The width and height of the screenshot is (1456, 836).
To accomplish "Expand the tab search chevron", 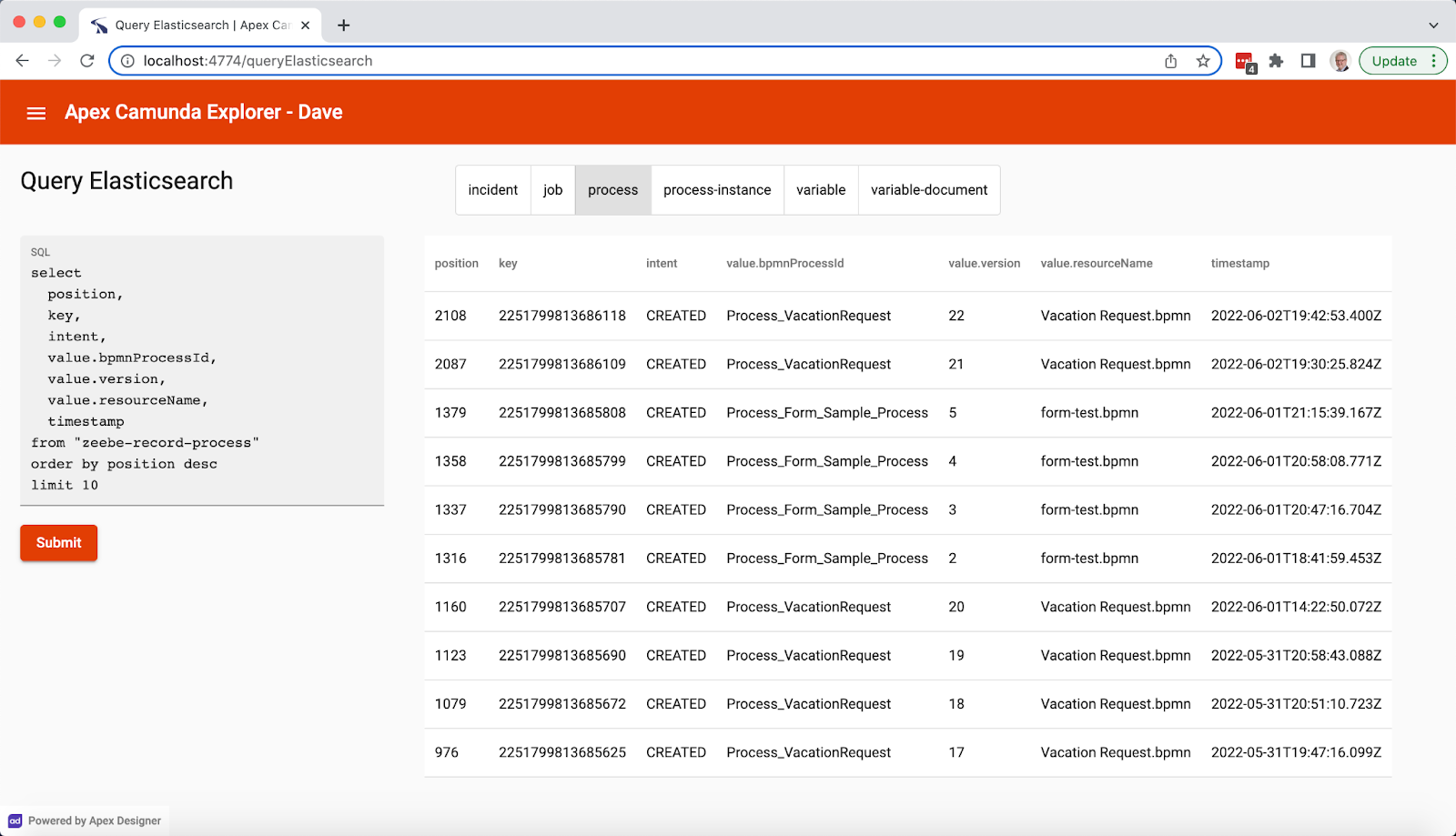I will point(1433,25).
